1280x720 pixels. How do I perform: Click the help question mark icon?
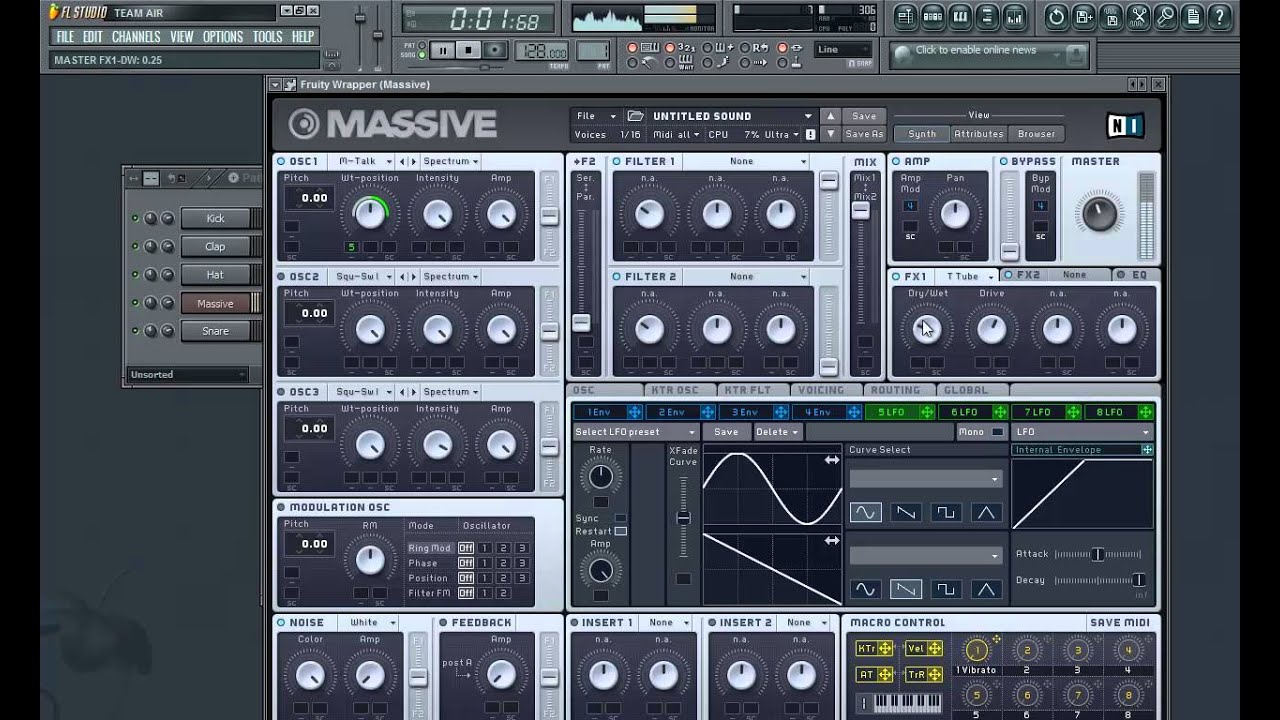(1220, 16)
